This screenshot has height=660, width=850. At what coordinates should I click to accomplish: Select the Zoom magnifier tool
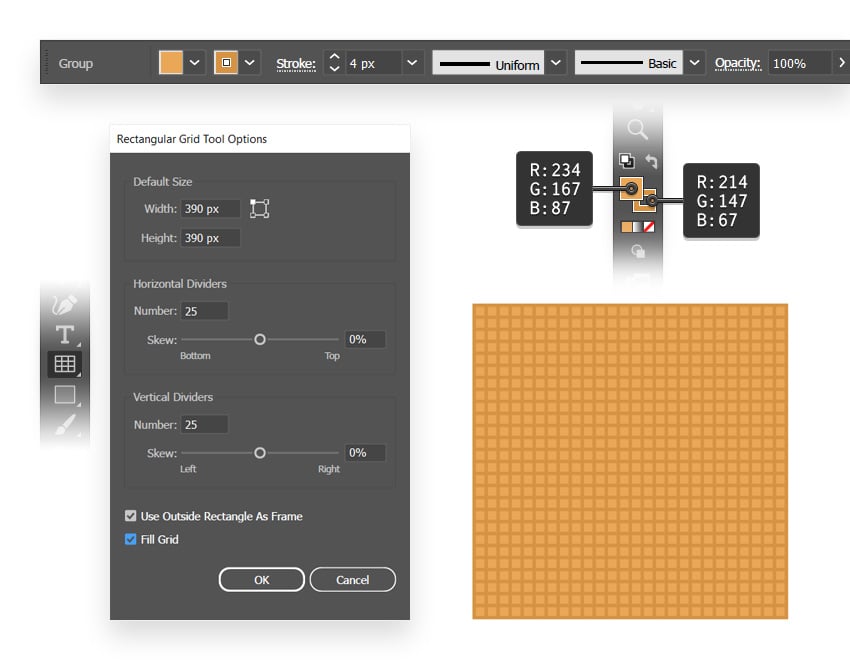coord(638,130)
